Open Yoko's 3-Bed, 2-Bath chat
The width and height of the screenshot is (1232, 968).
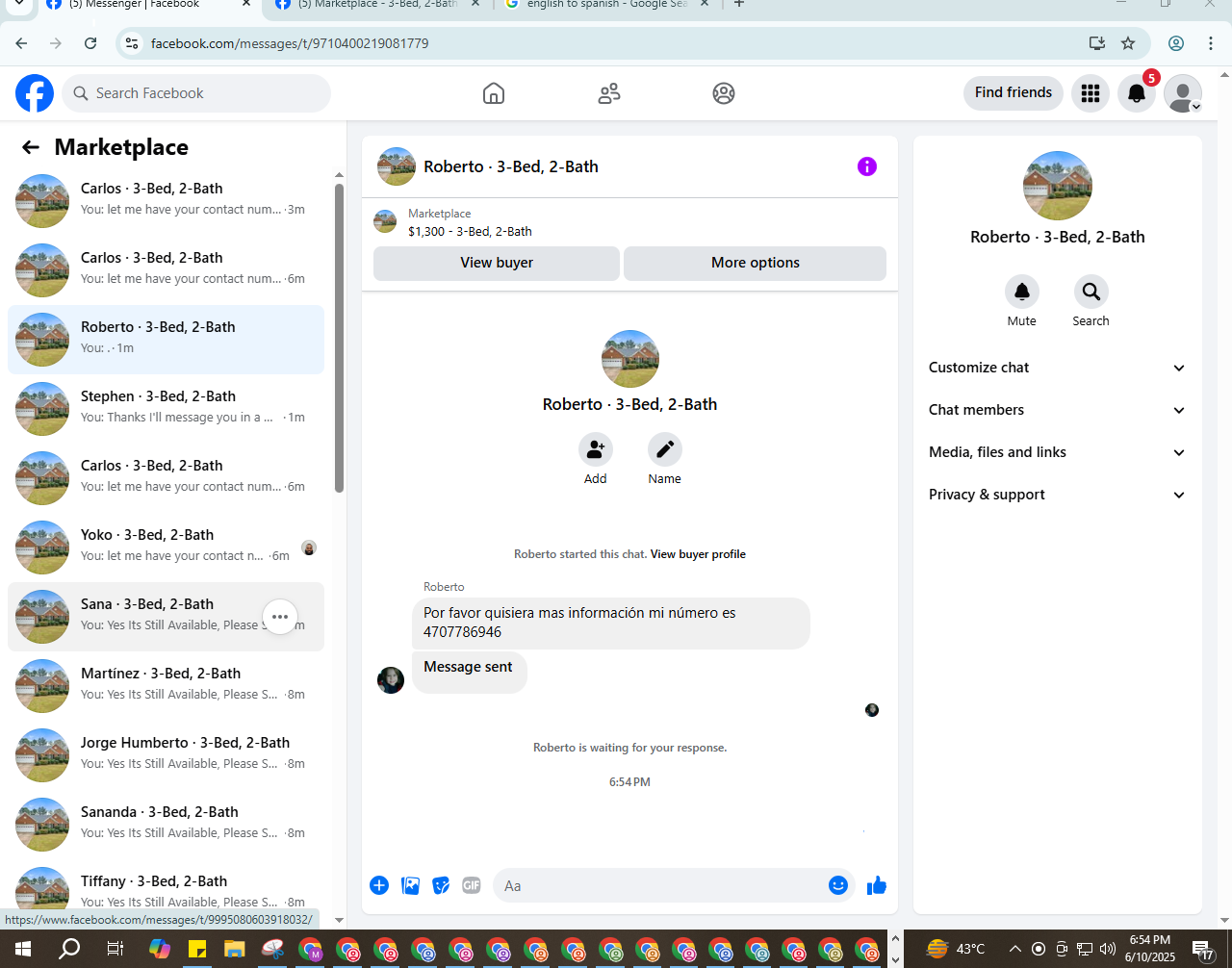point(166,548)
